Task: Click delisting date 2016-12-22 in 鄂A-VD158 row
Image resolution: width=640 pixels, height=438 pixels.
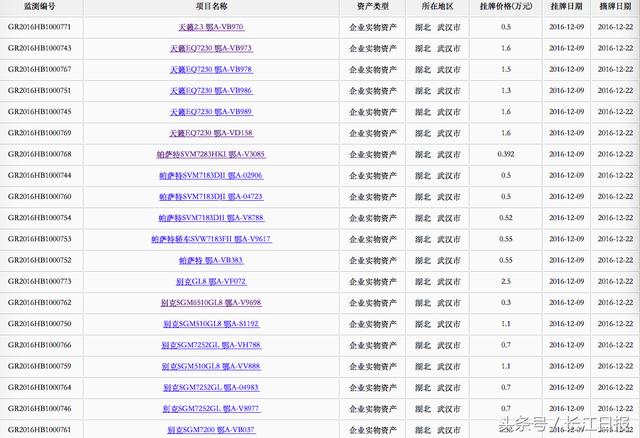Action: (615, 133)
